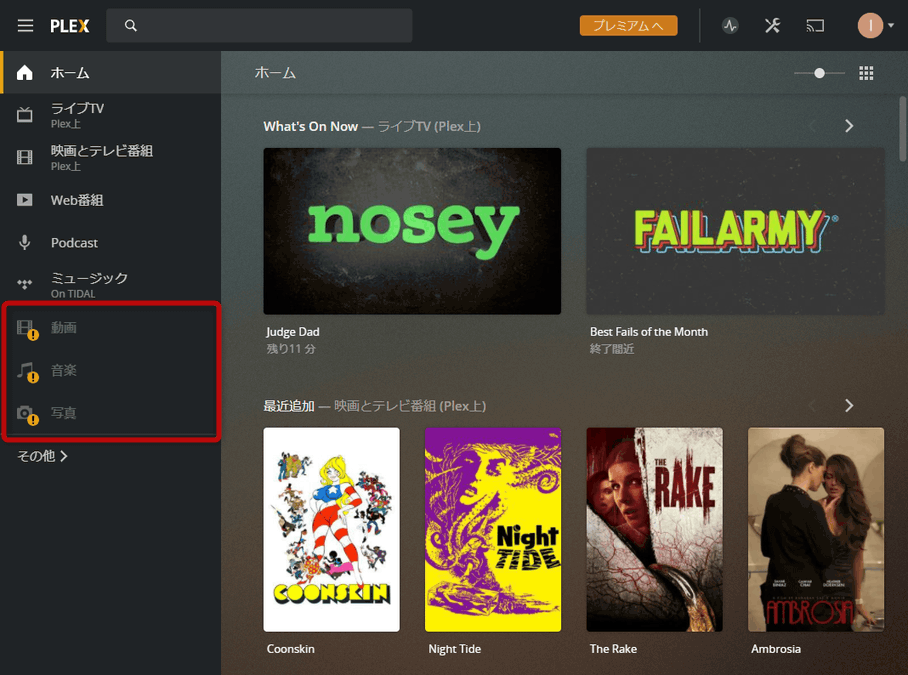Viewport: 908px width, 675px height.
Task: Open The Rake poster
Action: [654, 530]
